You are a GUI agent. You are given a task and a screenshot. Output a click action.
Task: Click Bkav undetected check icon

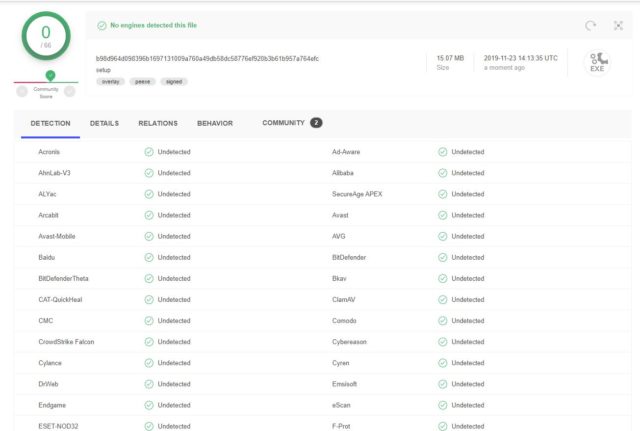[443, 279]
